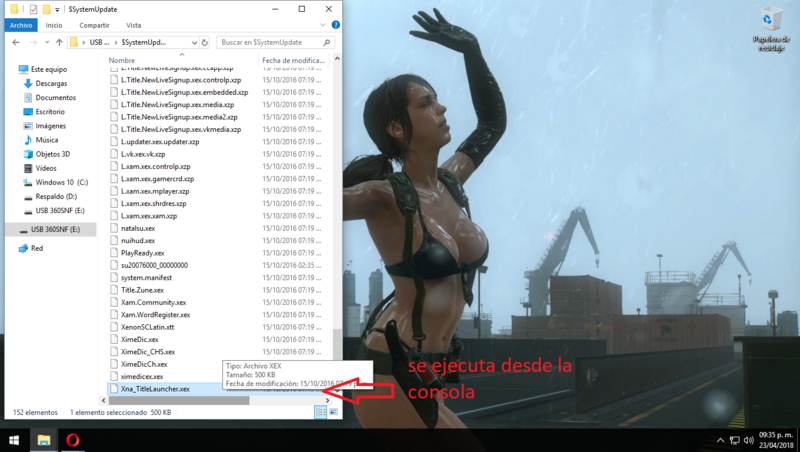
Task: Open Descargas folder in sidebar
Action: click(51, 83)
